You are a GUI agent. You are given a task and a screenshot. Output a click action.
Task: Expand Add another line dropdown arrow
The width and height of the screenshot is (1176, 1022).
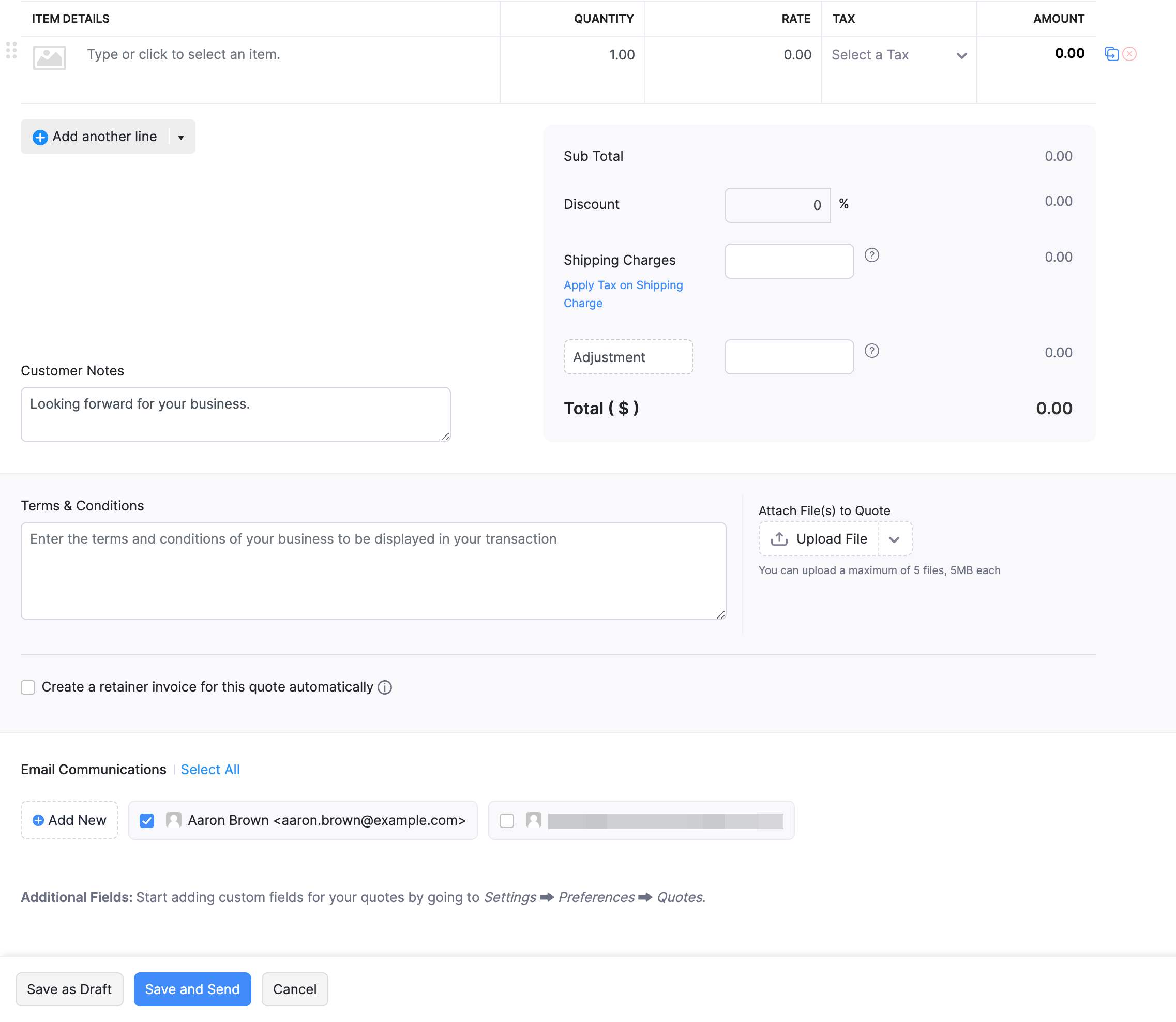pyautogui.click(x=181, y=138)
